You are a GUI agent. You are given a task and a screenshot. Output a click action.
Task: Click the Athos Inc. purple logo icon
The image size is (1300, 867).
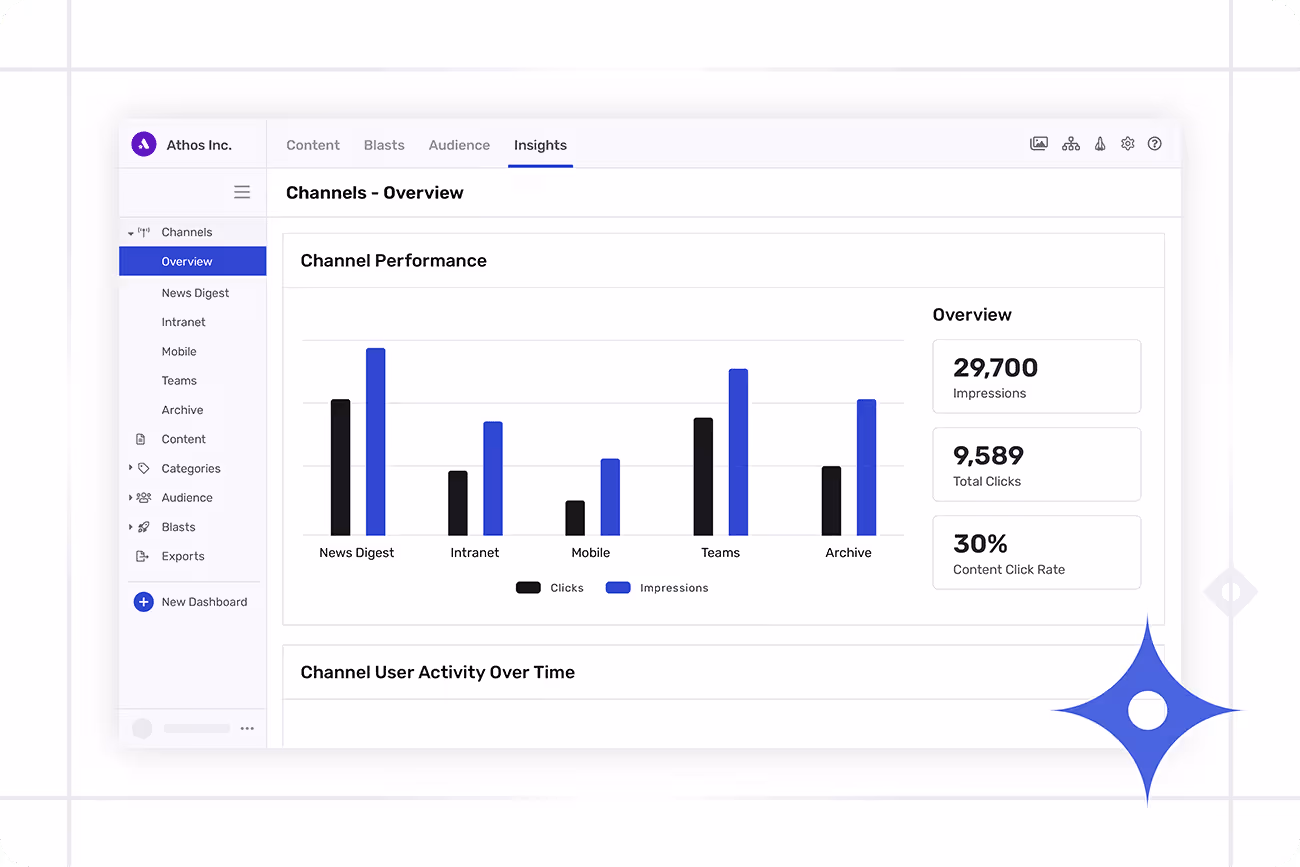click(144, 144)
